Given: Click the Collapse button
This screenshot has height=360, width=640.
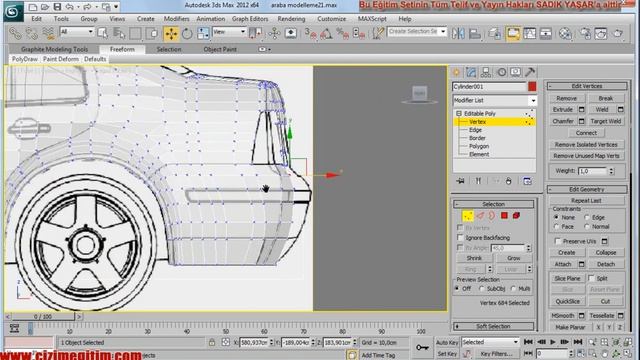Looking at the screenshot, I should 606,253.
